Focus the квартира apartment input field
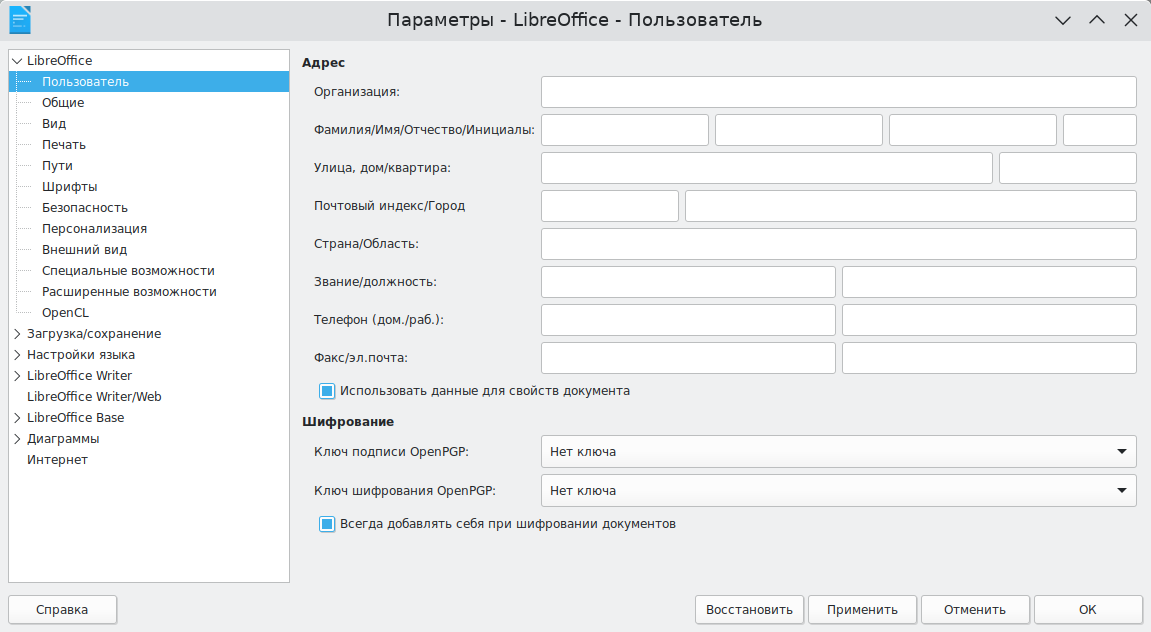This screenshot has height=632, width=1151. (x=1067, y=168)
